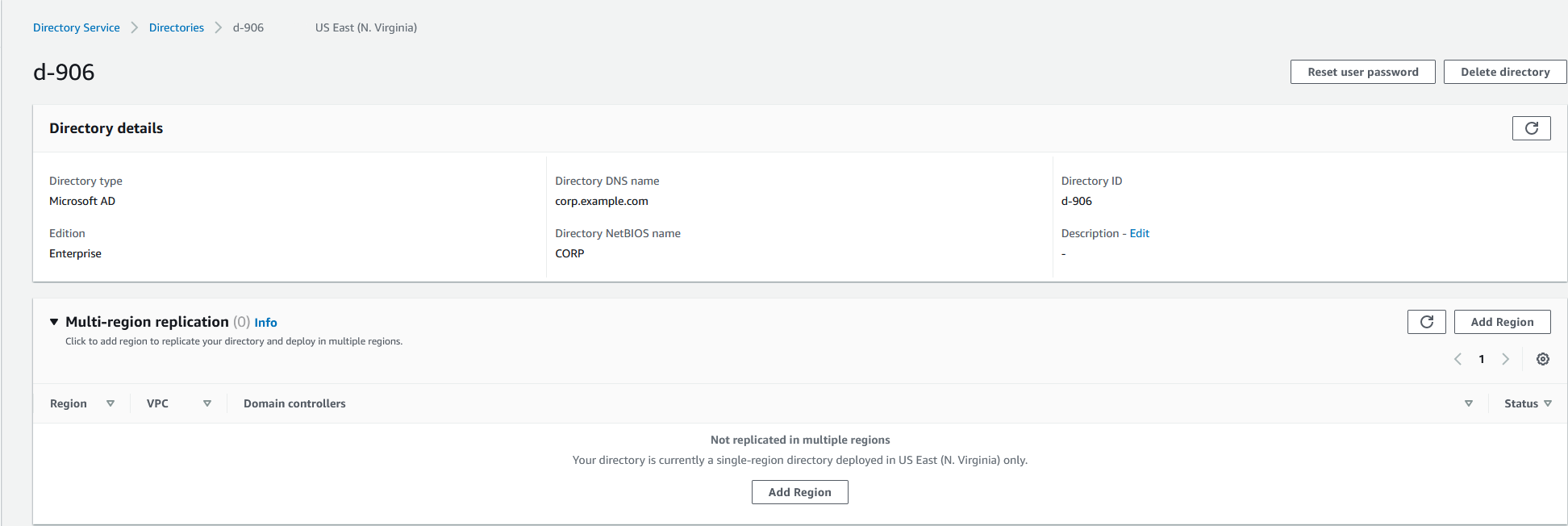Refresh the Directory details panel
Image resolution: width=1568 pixels, height=526 pixels.
coord(1531,127)
